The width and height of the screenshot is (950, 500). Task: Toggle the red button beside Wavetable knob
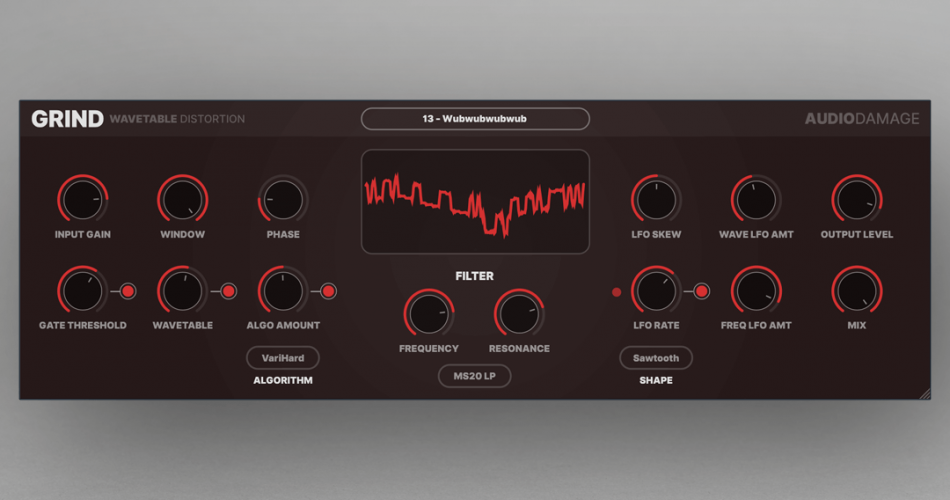(228, 292)
